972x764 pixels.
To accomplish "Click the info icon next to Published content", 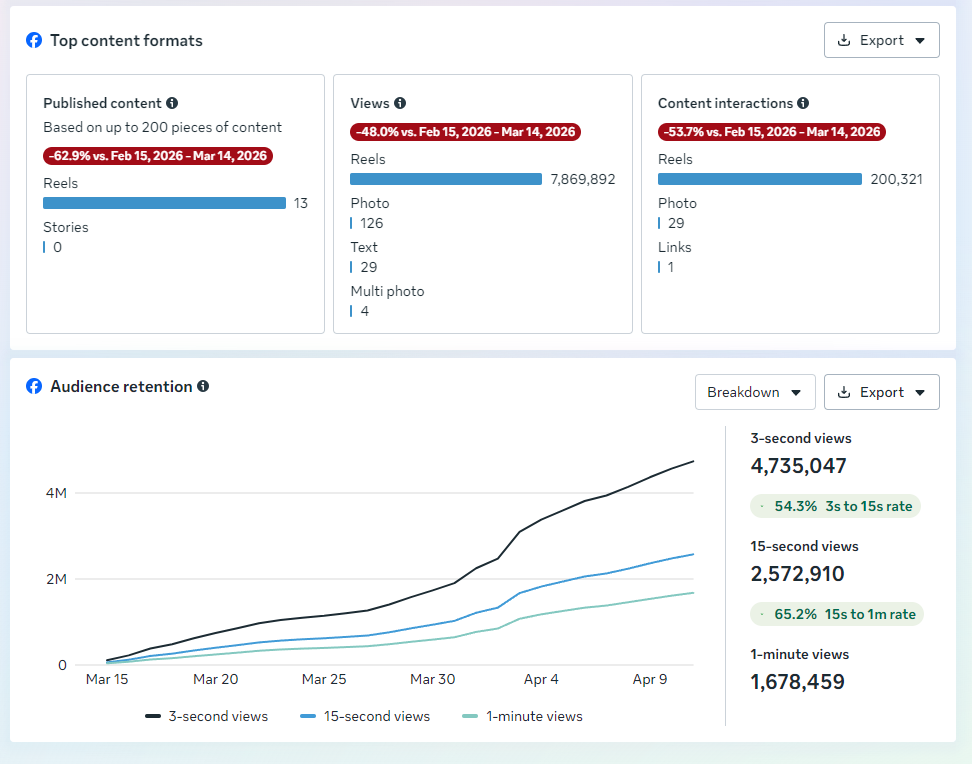I will tap(172, 103).
